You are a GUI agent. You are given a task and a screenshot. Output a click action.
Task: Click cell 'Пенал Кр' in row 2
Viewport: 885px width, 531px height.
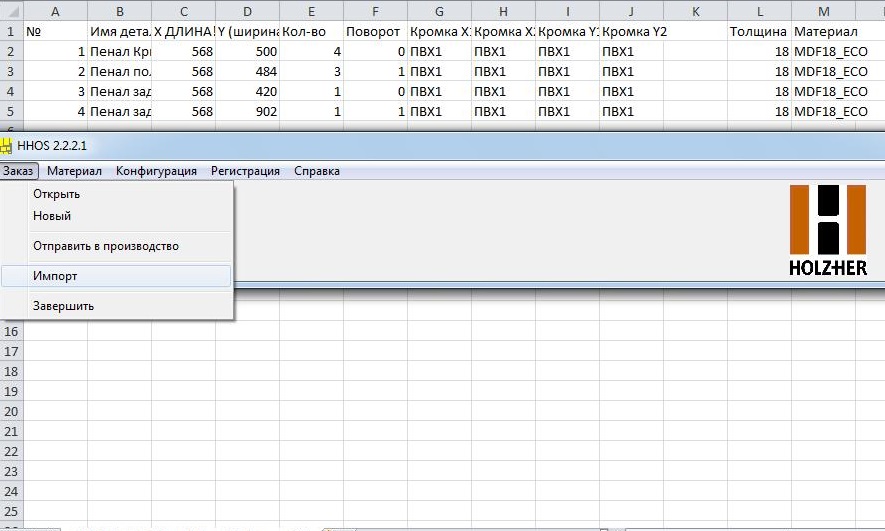tap(120, 52)
